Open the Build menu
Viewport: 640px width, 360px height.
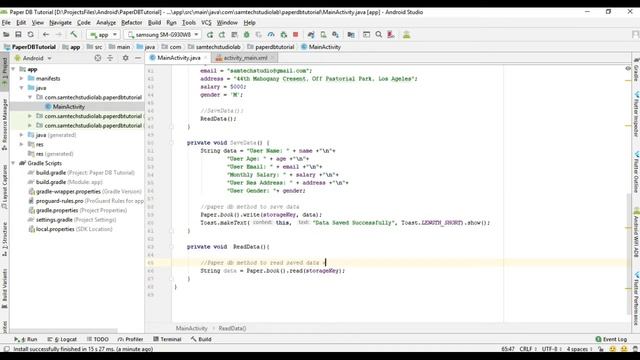(x=154, y=23)
